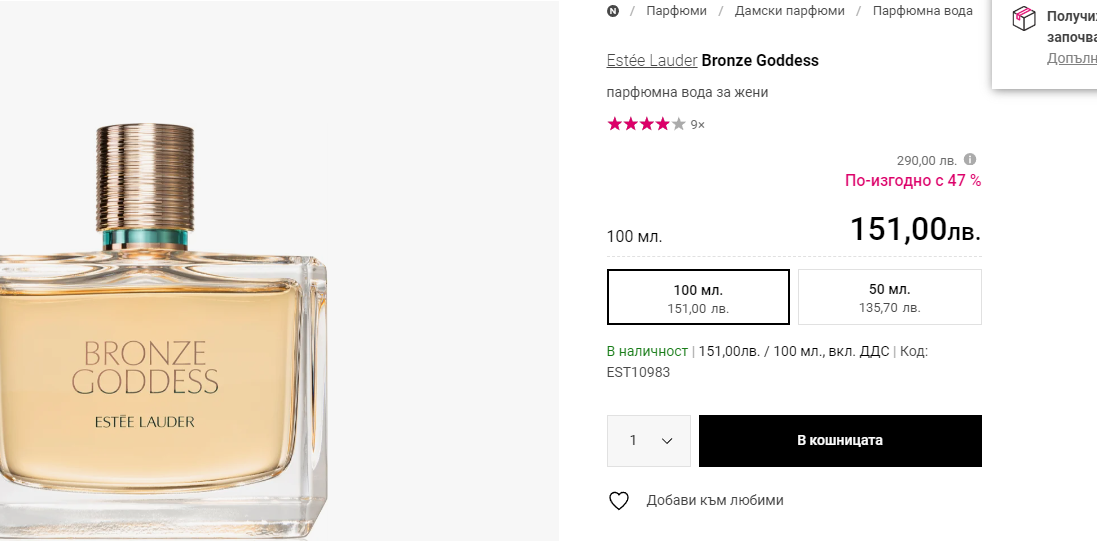The width and height of the screenshot is (1097, 541).
Task: Go to Парфюми breadcrumb category
Action: click(x=676, y=11)
